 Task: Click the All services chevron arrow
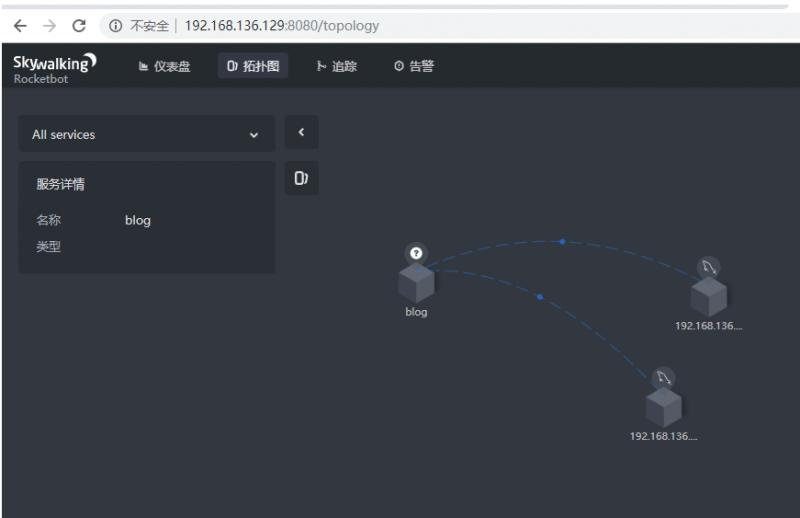[x=254, y=135]
